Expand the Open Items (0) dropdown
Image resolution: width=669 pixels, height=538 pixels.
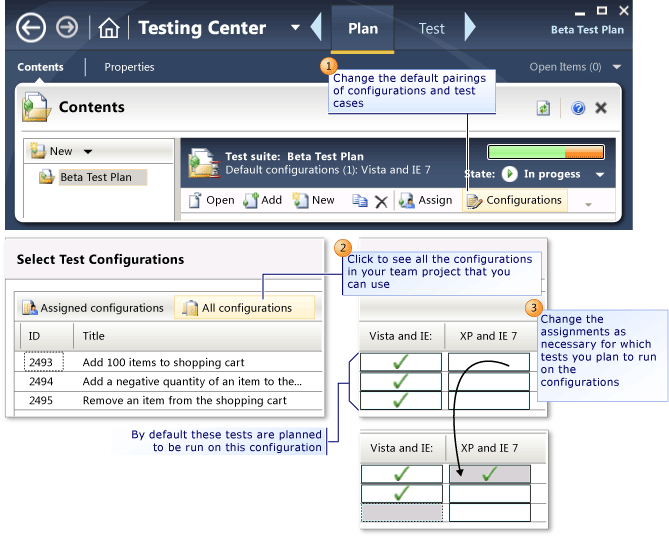pyautogui.click(x=617, y=67)
